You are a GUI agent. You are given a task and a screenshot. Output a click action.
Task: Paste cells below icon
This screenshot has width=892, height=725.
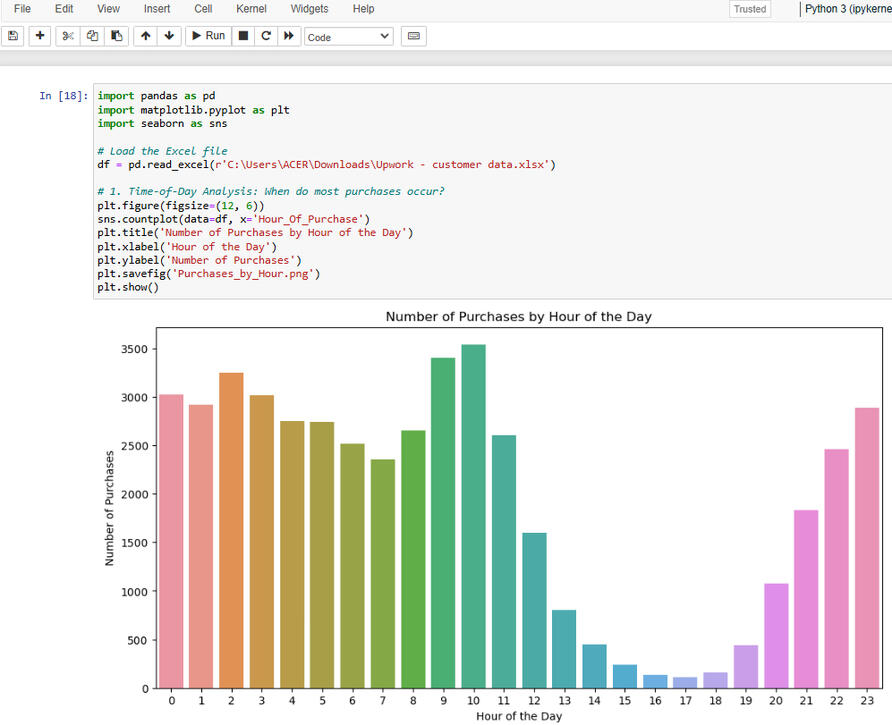coord(117,36)
